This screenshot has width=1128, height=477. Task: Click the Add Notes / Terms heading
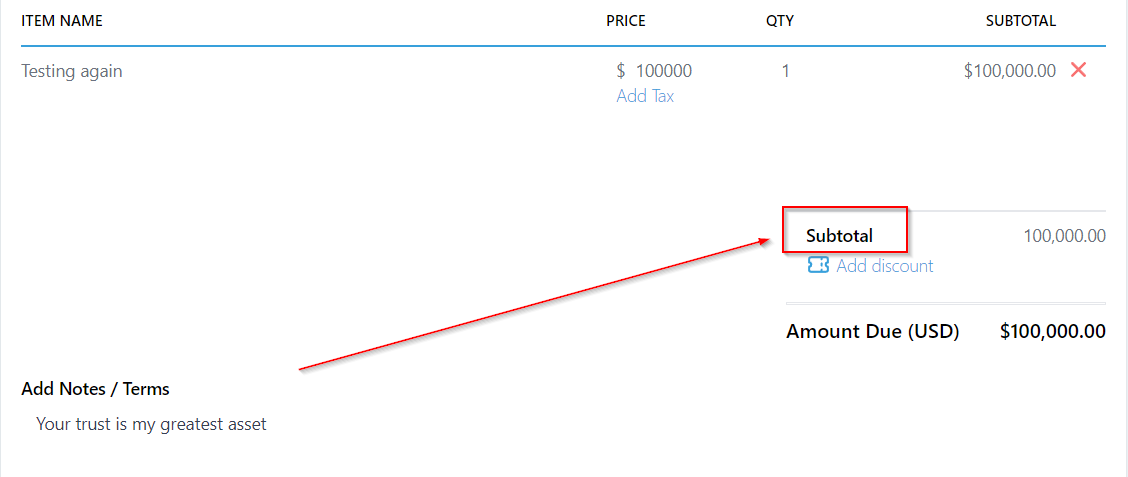tap(95, 389)
